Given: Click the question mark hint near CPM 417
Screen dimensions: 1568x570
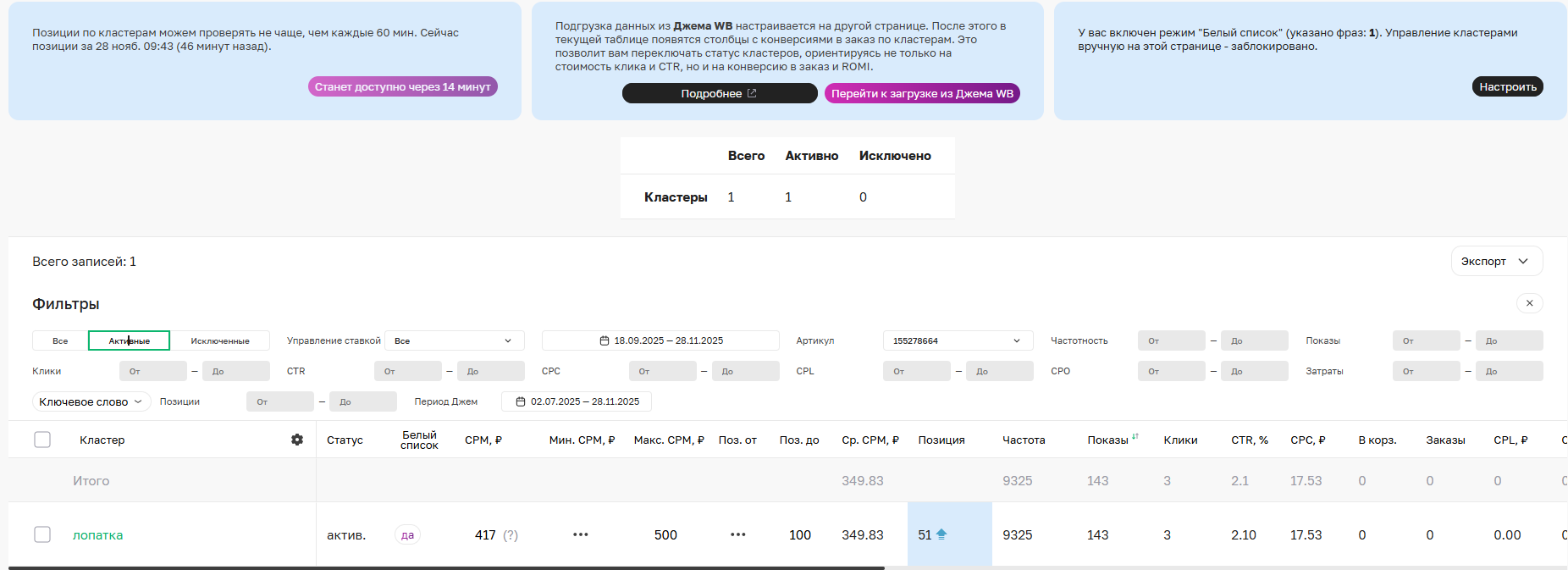Looking at the screenshot, I should 511,535.
